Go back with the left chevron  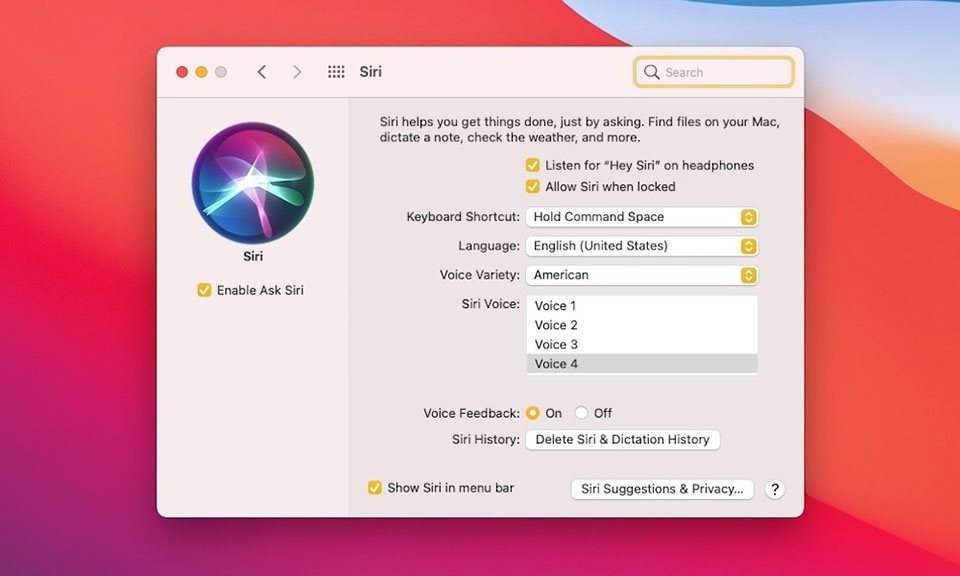(261, 72)
